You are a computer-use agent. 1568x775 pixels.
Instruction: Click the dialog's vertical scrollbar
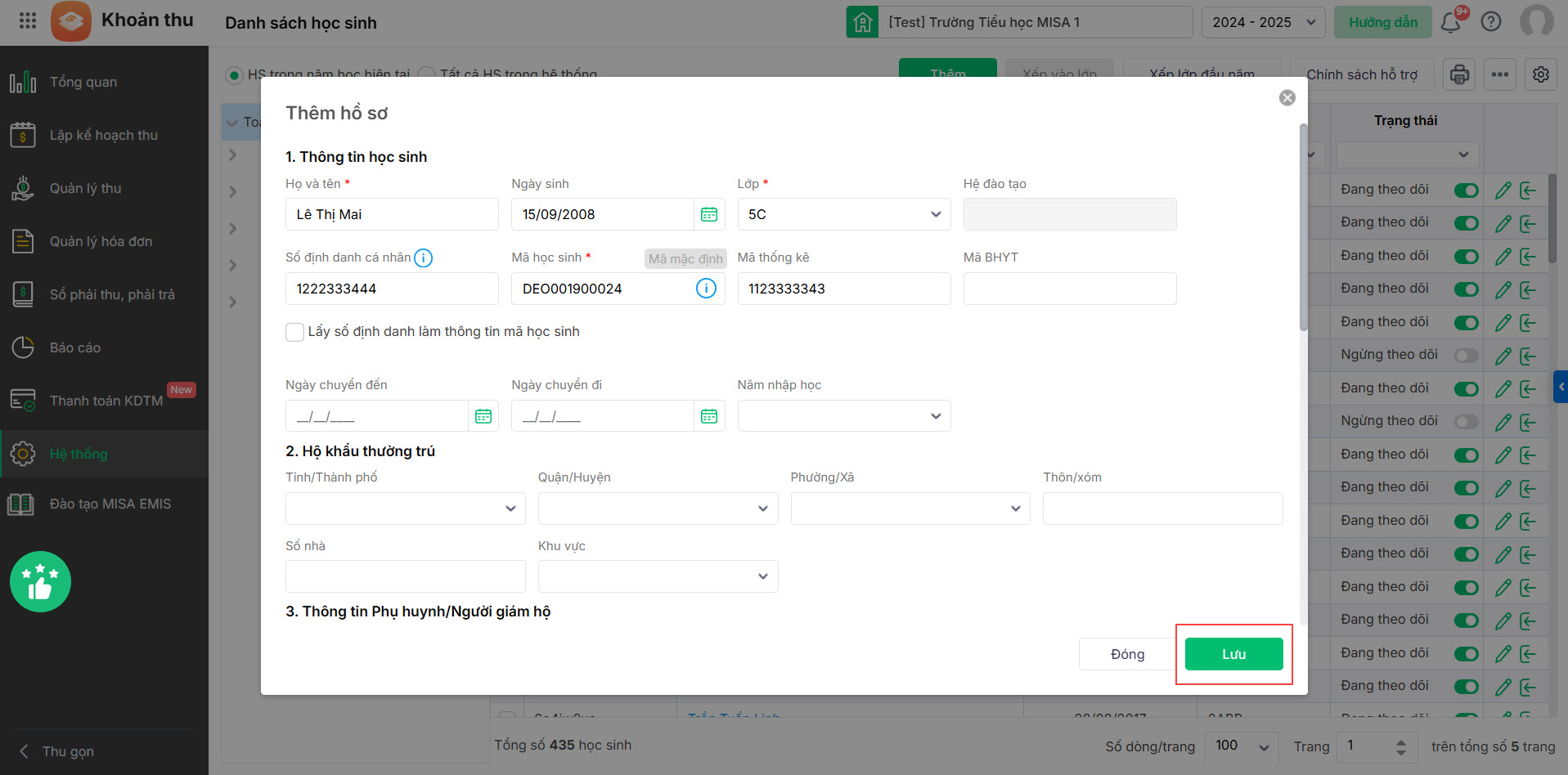coord(1303,229)
